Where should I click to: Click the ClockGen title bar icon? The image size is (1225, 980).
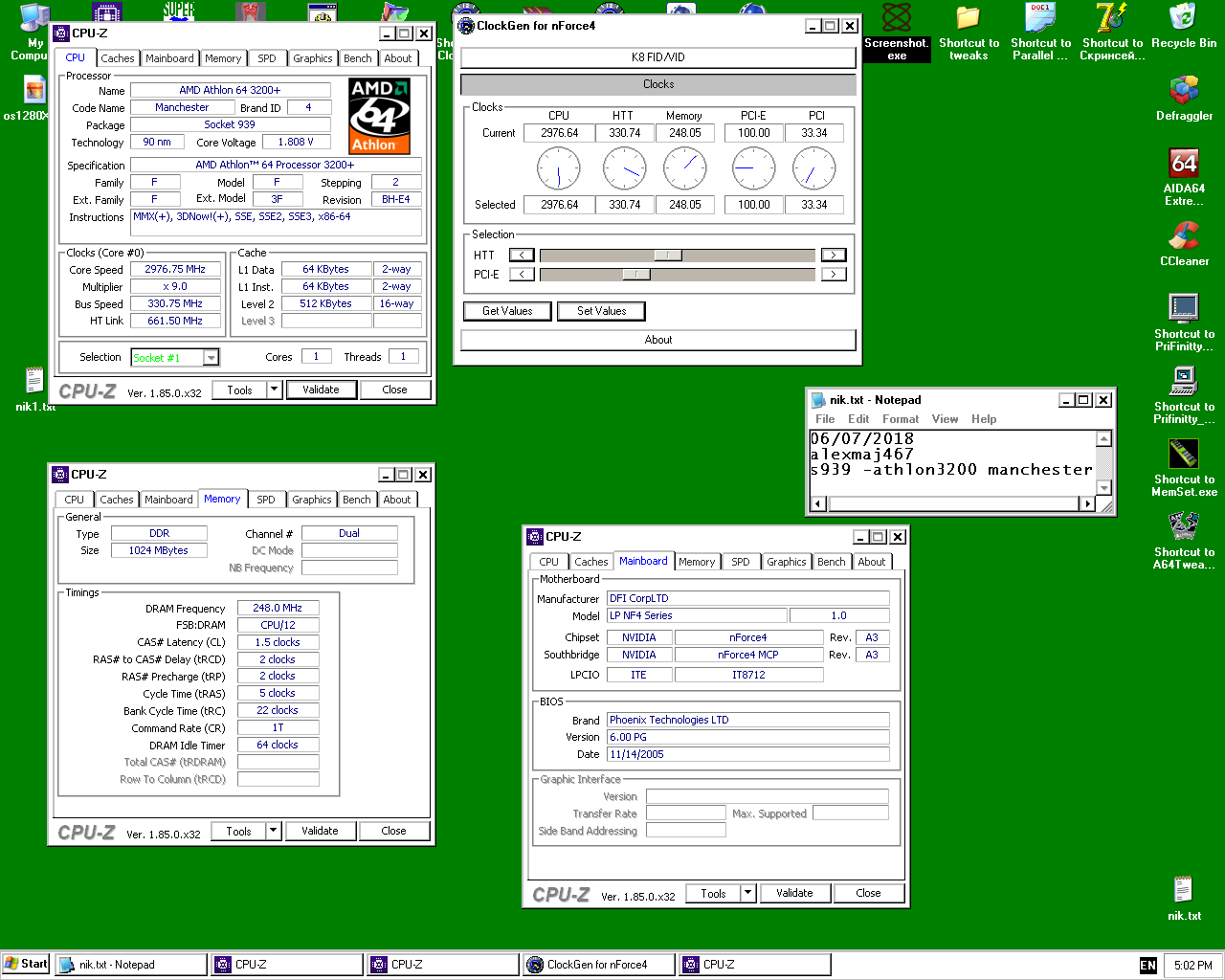pyautogui.click(x=466, y=26)
